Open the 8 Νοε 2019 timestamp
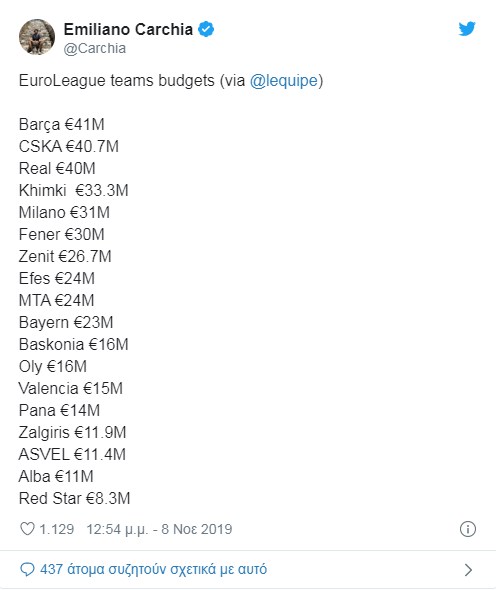Viewport: 496px width, 590px height. (x=197, y=529)
